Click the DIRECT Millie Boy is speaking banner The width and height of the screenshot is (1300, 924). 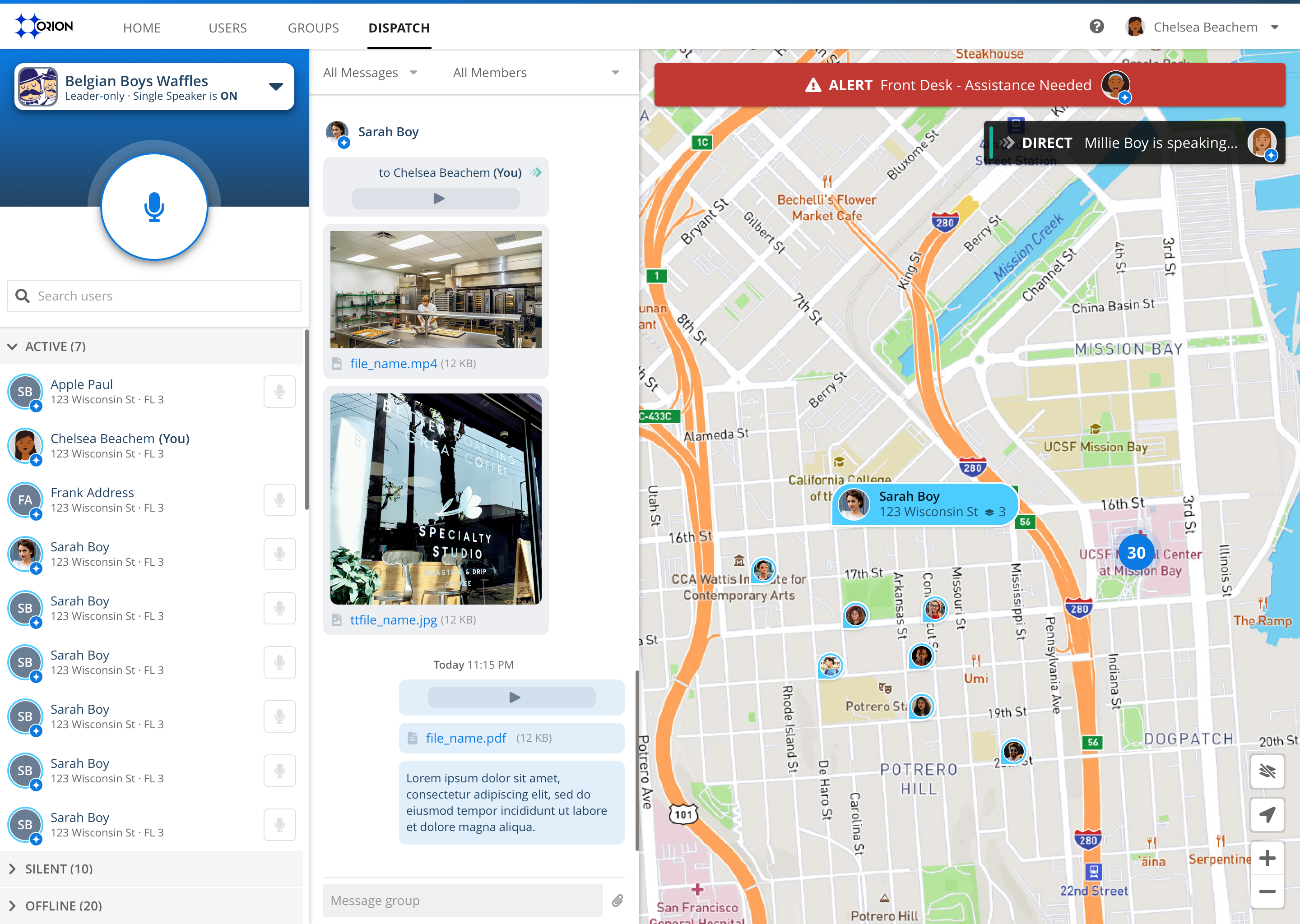pos(1134,143)
